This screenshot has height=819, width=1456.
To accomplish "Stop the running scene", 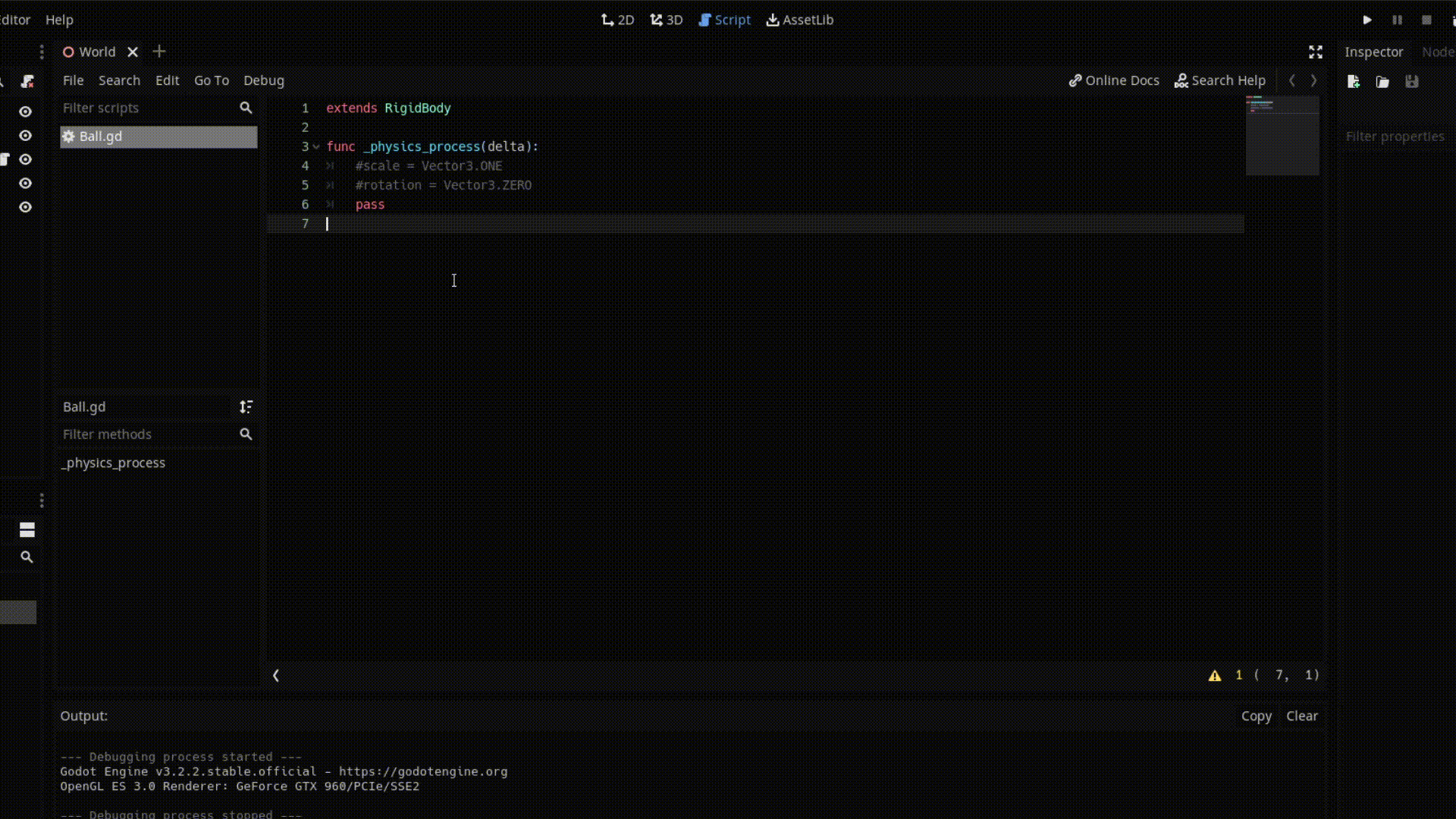I will pos(1426,20).
